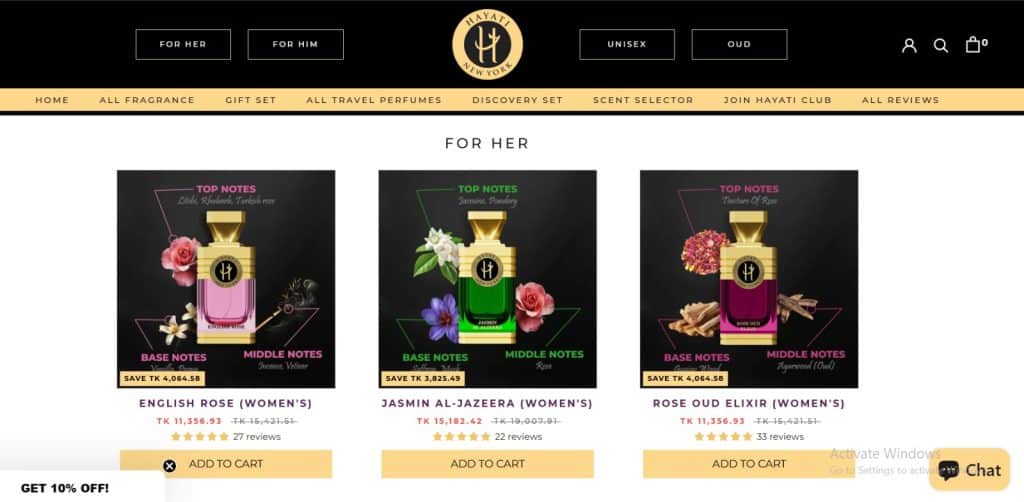Select the FOR HIM category button

[x=295, y=44]
